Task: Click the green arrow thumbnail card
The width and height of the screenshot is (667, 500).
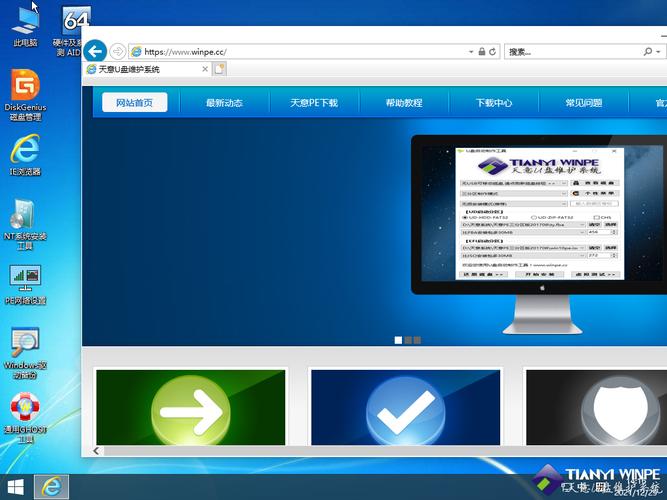Action: [191, 407]
